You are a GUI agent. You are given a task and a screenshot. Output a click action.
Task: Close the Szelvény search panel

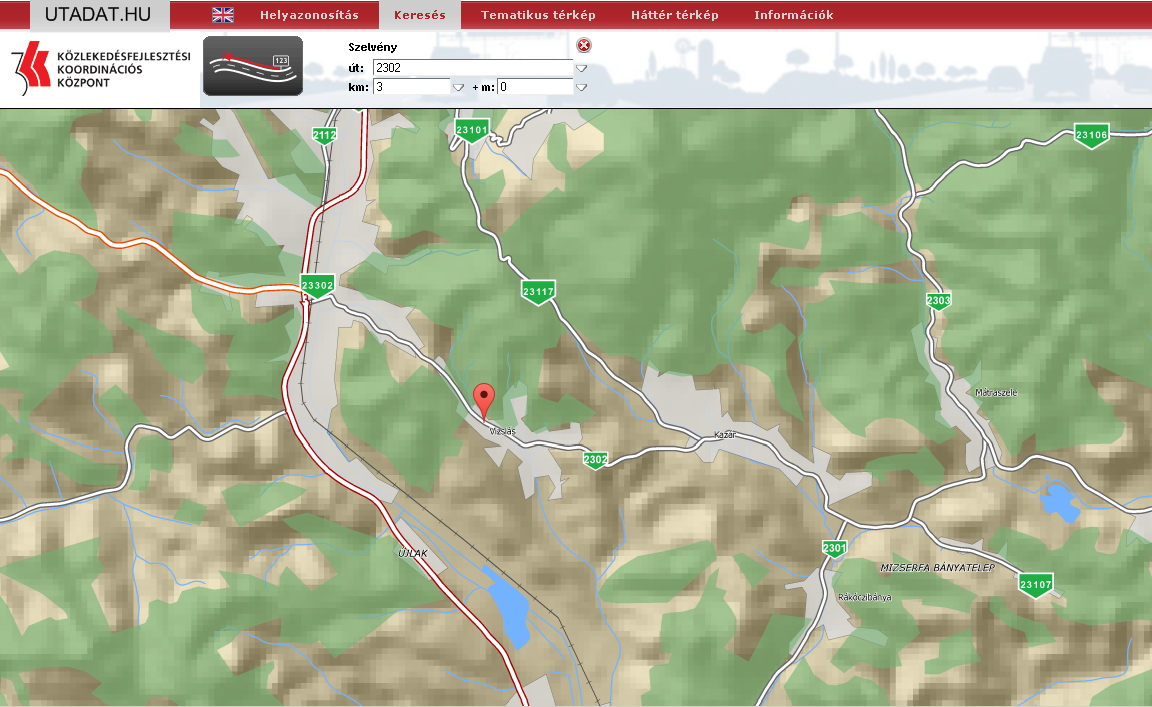coord(584,45)
